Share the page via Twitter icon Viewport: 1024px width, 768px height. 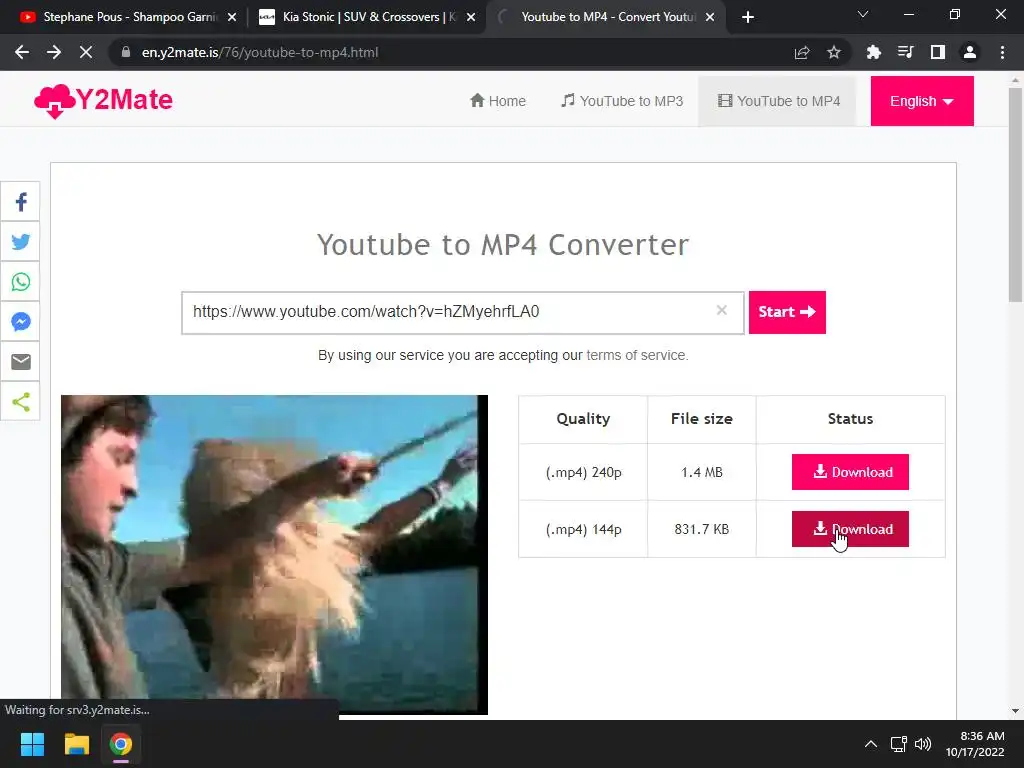[20, 242]
